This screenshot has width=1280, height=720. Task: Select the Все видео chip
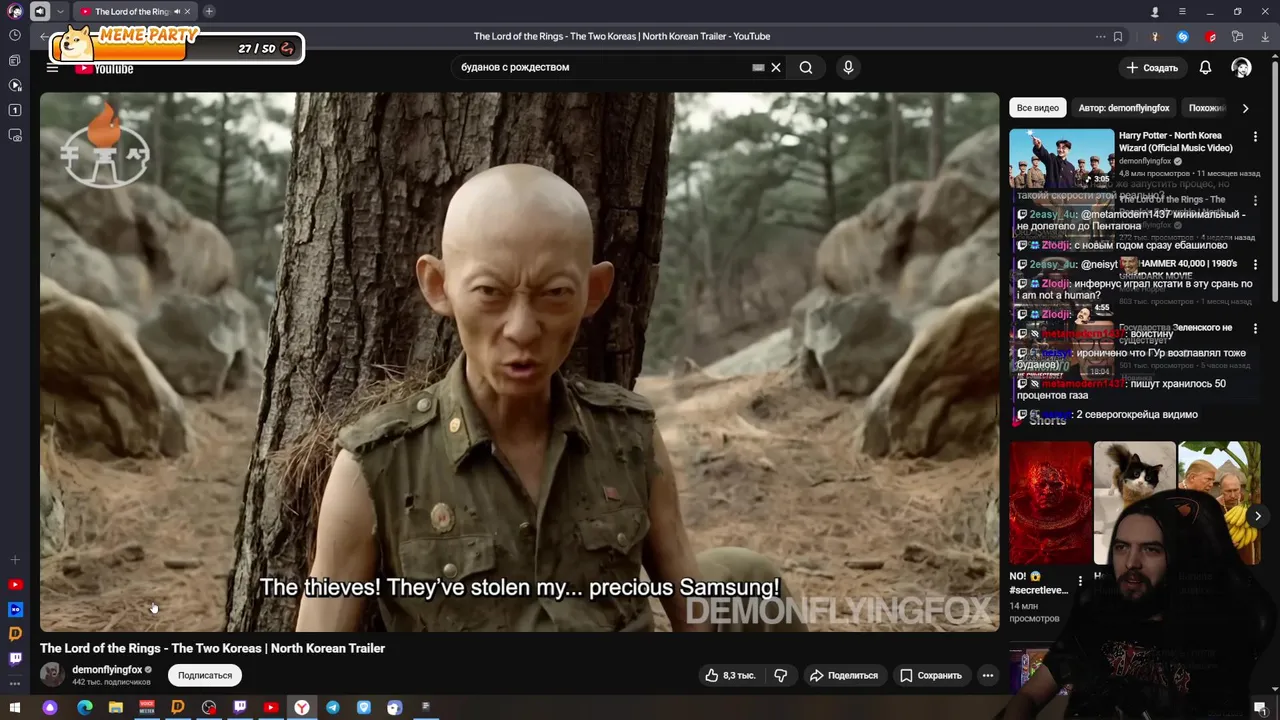[x=1037, y=108]
